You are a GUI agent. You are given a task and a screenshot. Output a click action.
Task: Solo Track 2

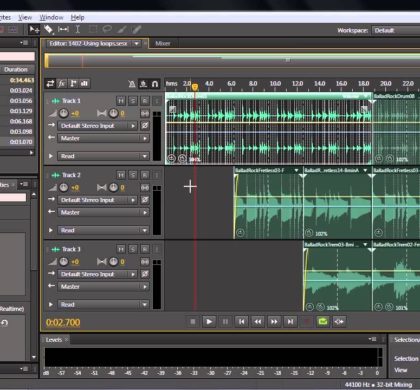[x=133, y=175]
